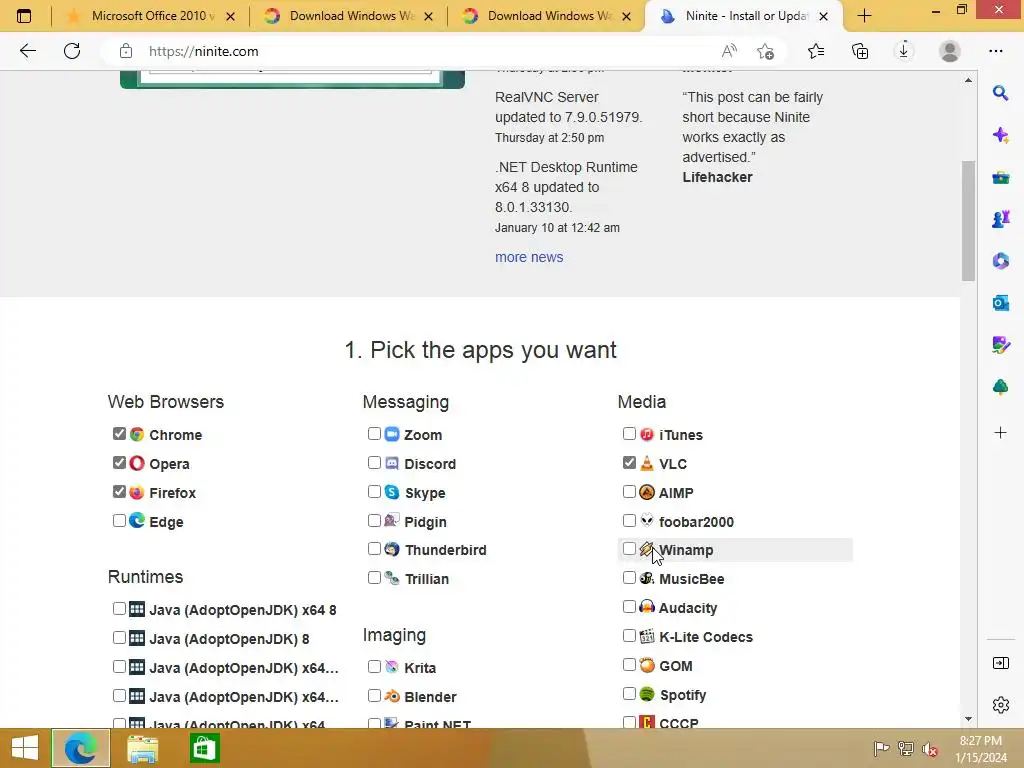Click the browser Back arrow
This screenshot has width=1024, height=768.
tap(27, 51)
